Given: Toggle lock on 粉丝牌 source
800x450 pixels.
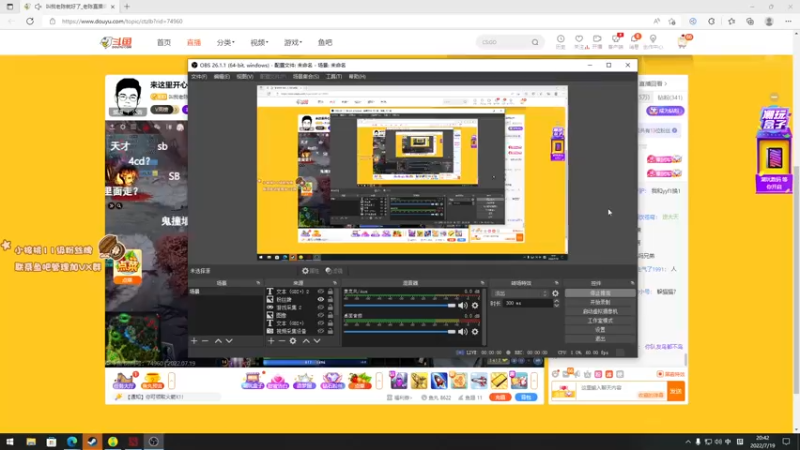Looking at the screenshot, I should (330, 299).
